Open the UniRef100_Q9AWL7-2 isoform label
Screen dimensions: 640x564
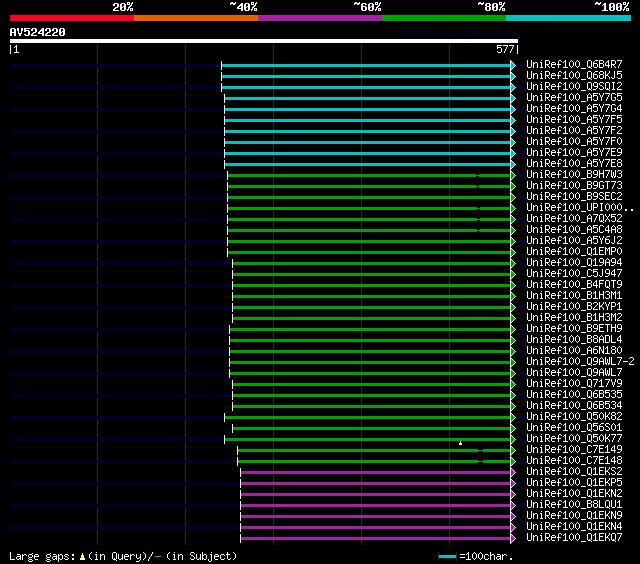click(580, 362)
